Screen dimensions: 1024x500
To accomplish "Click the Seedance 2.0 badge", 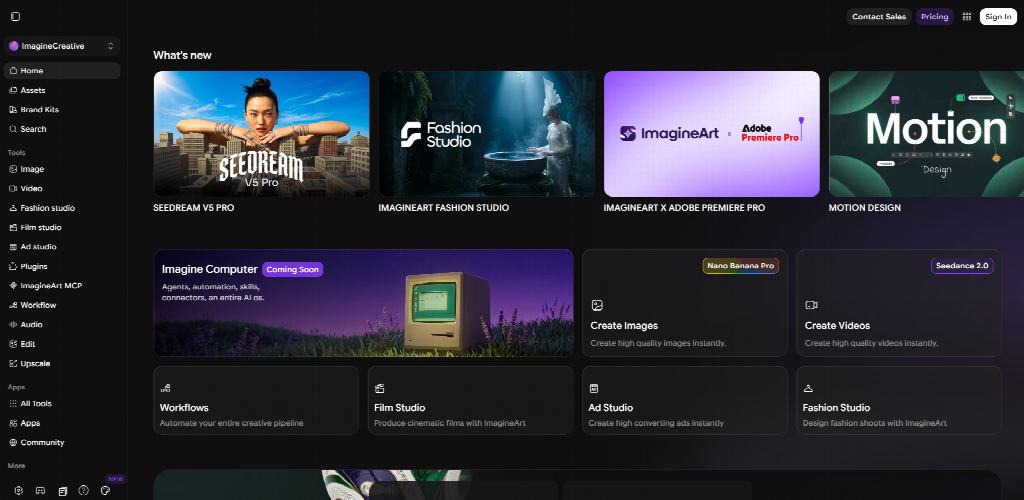I will pyautogui.click(x=962, y=266).
